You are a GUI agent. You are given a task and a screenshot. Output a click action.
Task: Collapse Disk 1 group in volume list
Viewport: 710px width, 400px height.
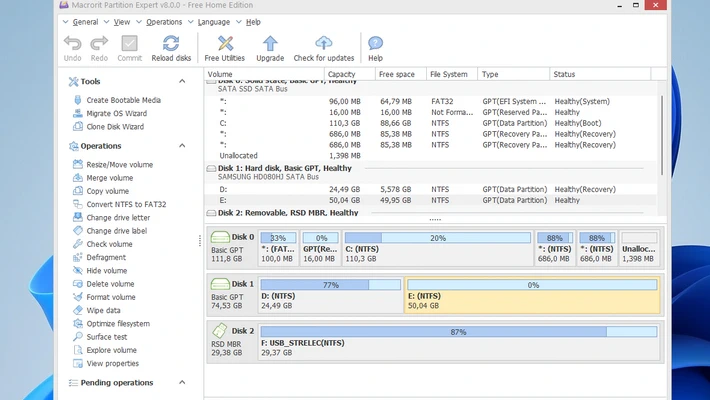211,168
